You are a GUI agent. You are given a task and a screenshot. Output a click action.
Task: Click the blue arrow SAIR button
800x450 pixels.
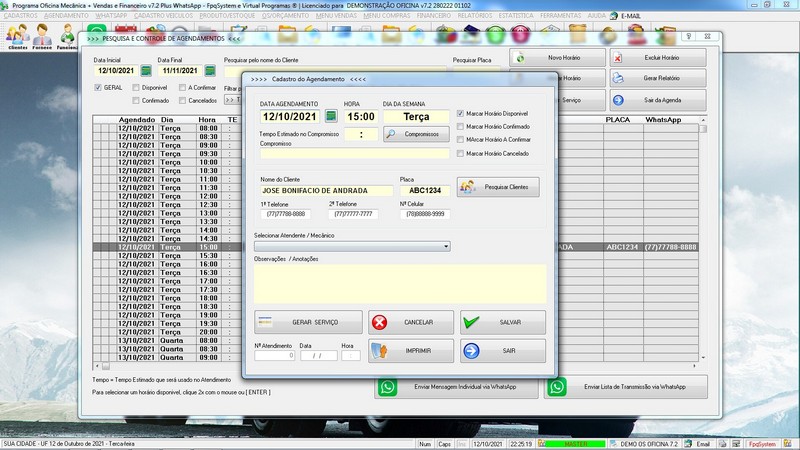click(503, 351)
